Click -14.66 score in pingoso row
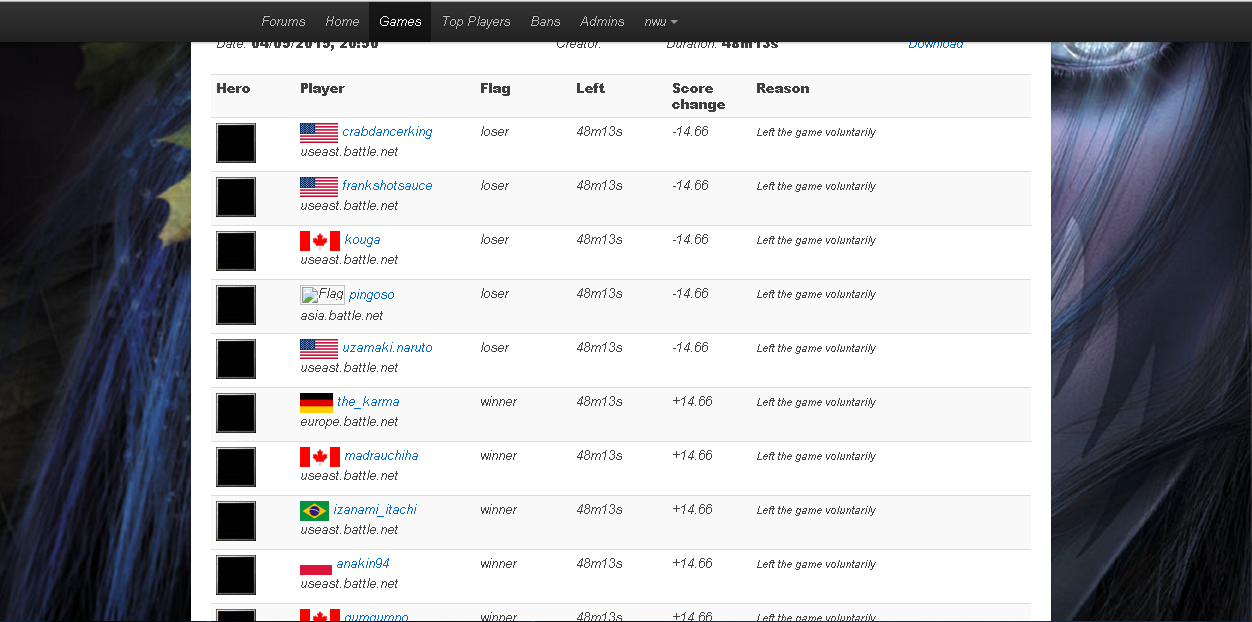 (690, 294)
